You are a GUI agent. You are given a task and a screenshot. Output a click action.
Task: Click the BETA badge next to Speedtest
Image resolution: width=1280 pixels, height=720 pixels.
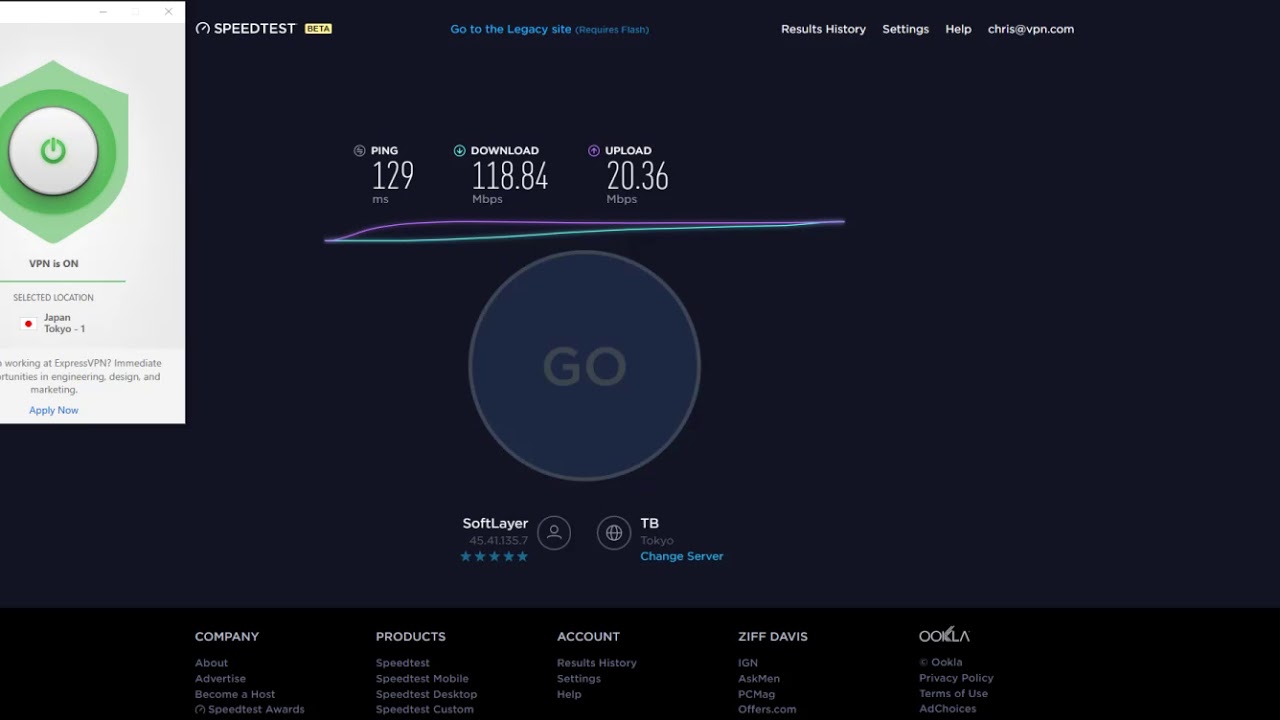click(318, 29)
